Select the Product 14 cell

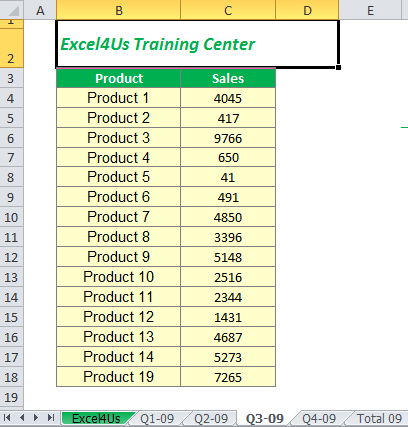point(118,357)
